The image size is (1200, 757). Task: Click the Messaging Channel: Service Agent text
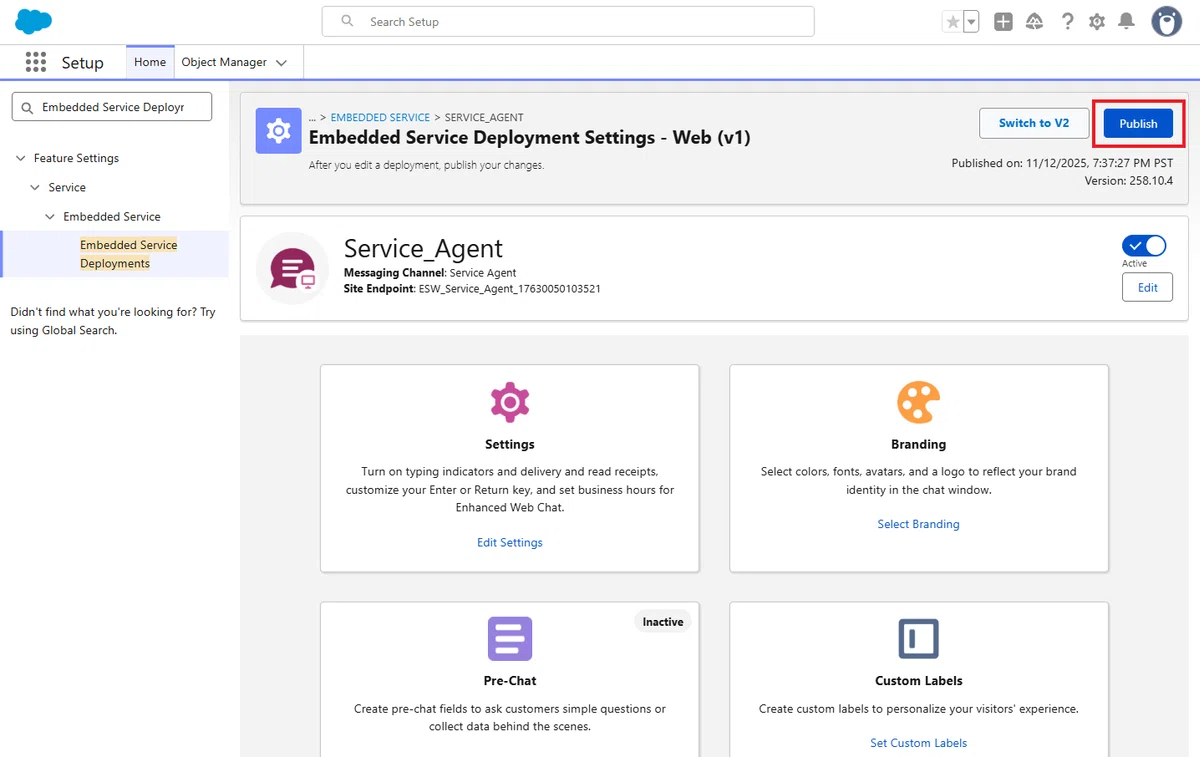point(430,273)
